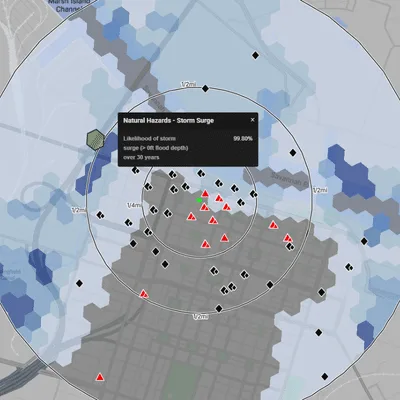The image size is (400, 400).
Task: Select the northernmost black diamond marker
Action: [255, 55]
